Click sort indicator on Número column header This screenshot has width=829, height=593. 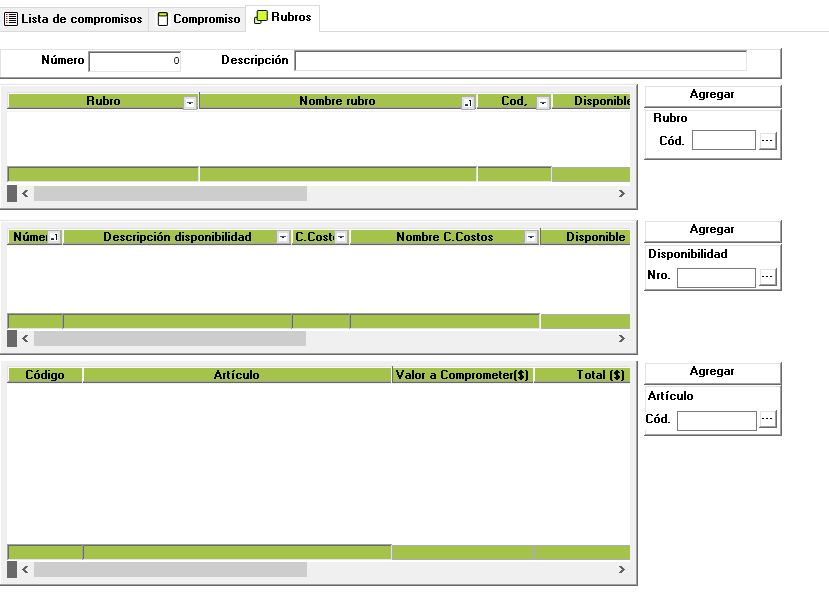coord(54,237)
